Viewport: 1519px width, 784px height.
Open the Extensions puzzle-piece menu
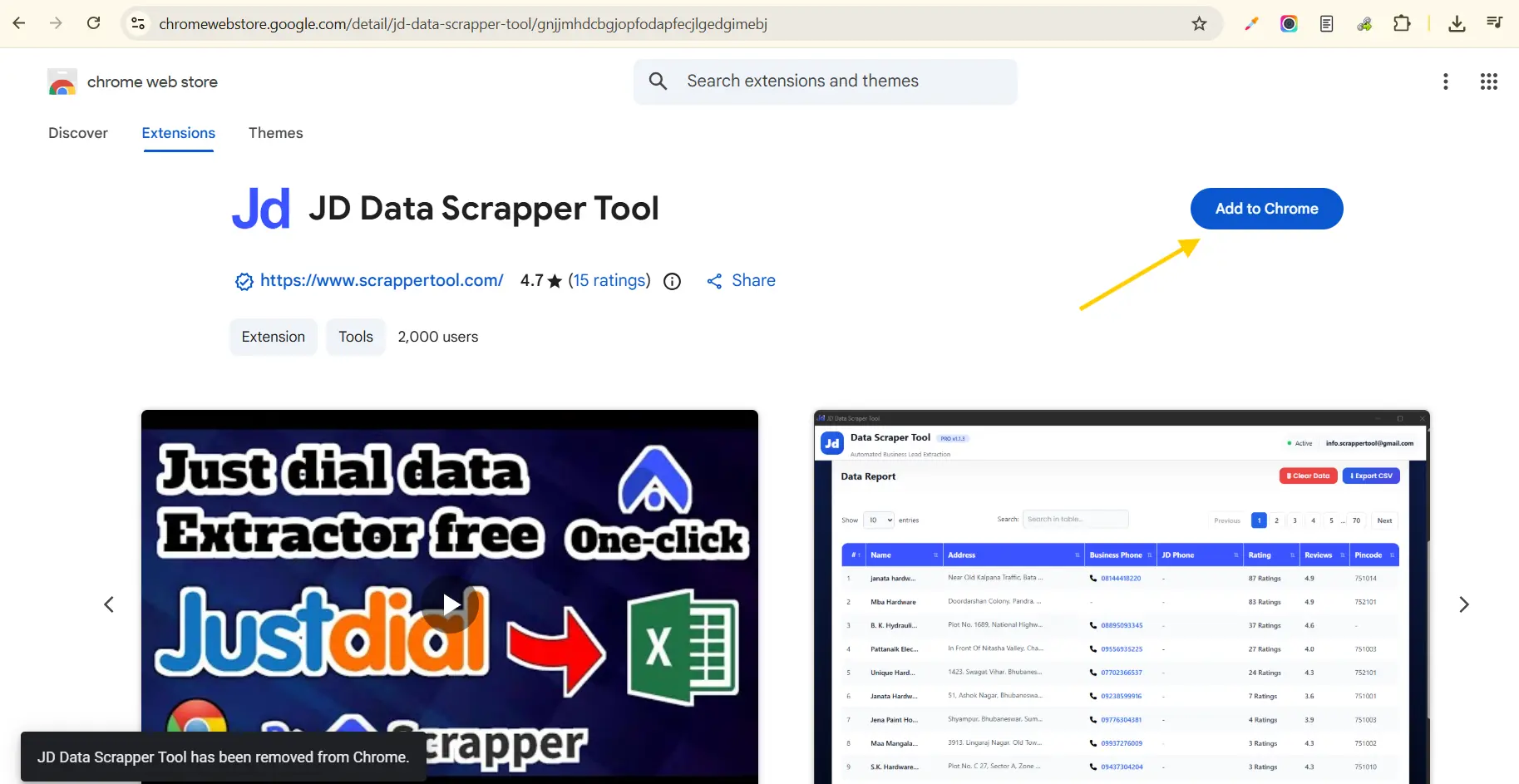[1402, 23]
